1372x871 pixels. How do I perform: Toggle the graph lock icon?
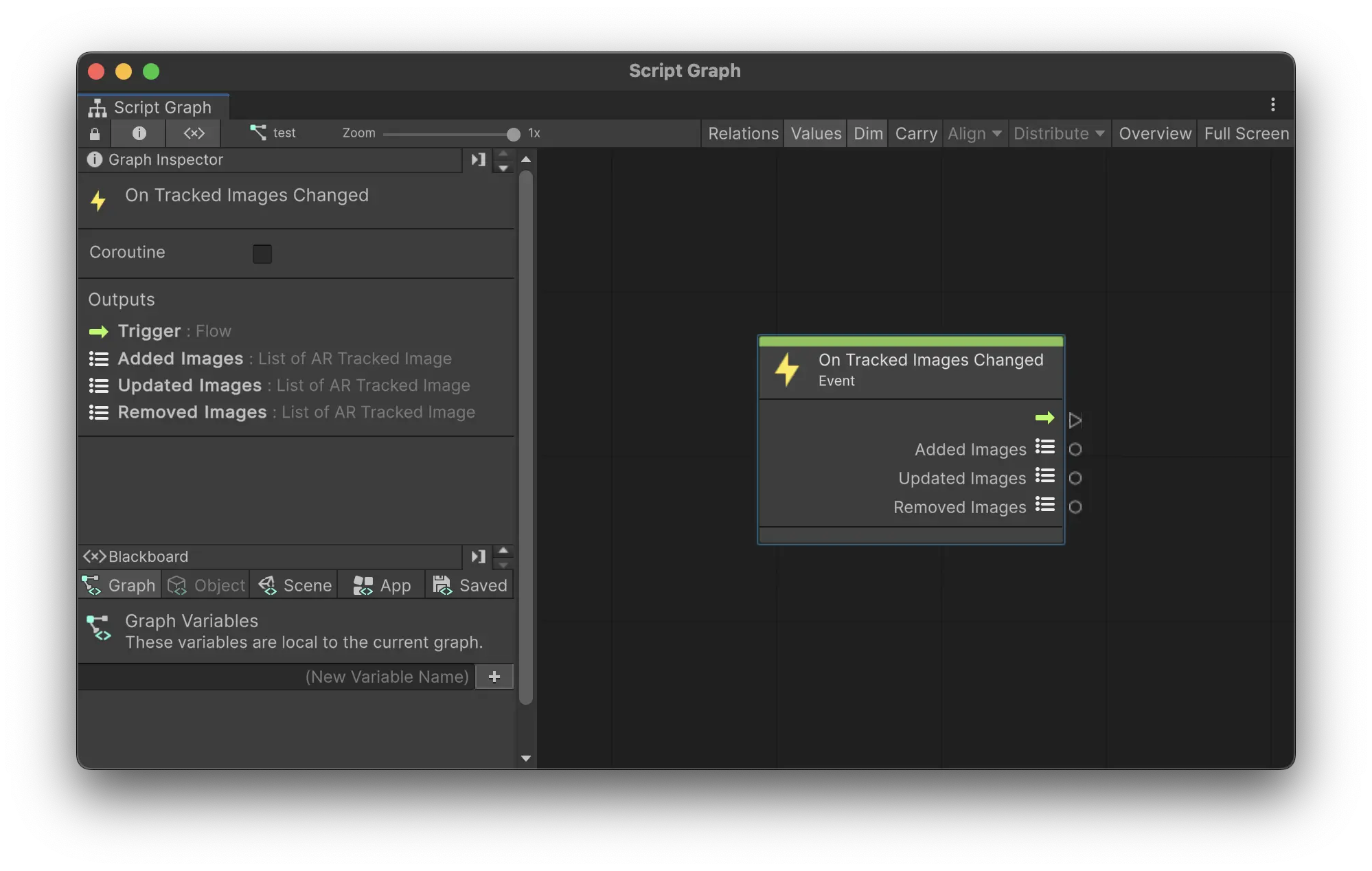click(95, 134)
